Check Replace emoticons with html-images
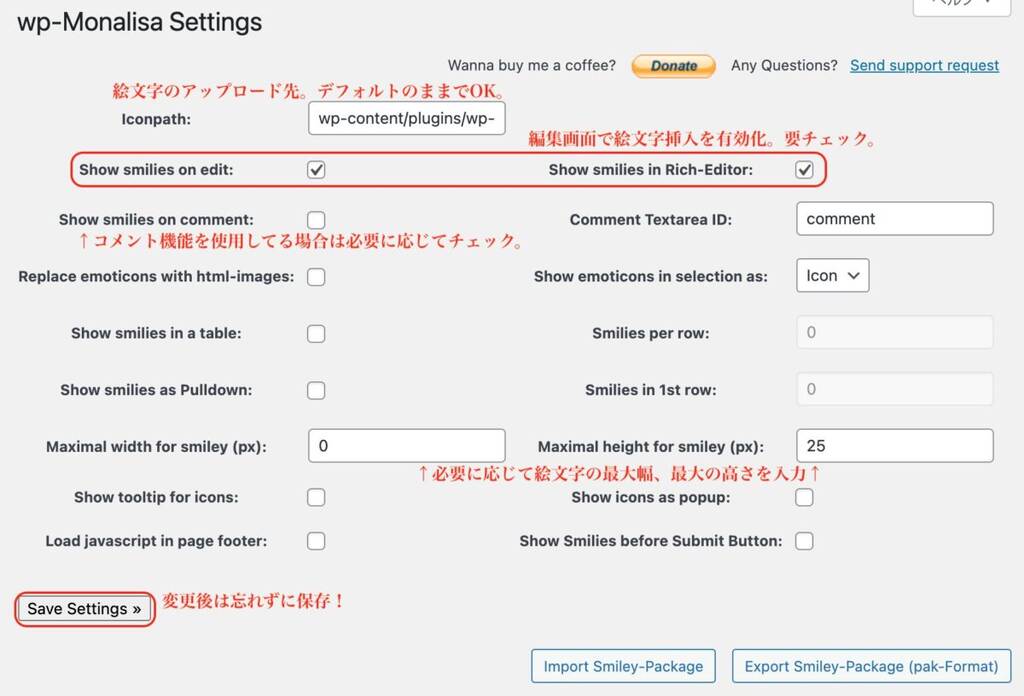This screenshot has width=1024, height=696. (x=316, y=277)
